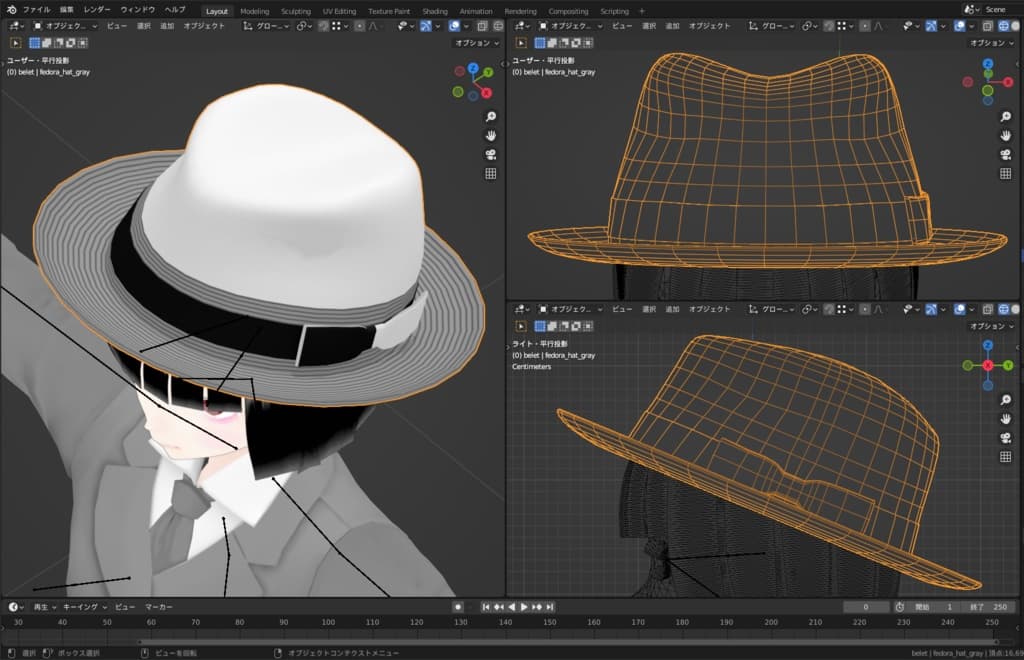
Task: Toggle camera view in the top-right viewport
Action: pyautogui.click(x=1007, y=154)
